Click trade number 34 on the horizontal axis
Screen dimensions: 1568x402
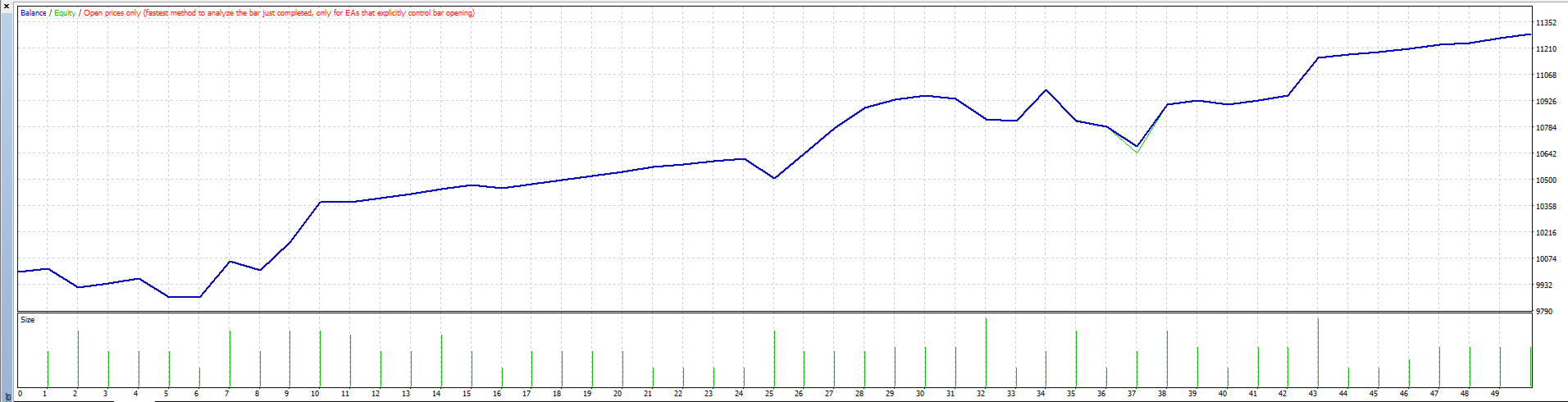click(1041, 394)
